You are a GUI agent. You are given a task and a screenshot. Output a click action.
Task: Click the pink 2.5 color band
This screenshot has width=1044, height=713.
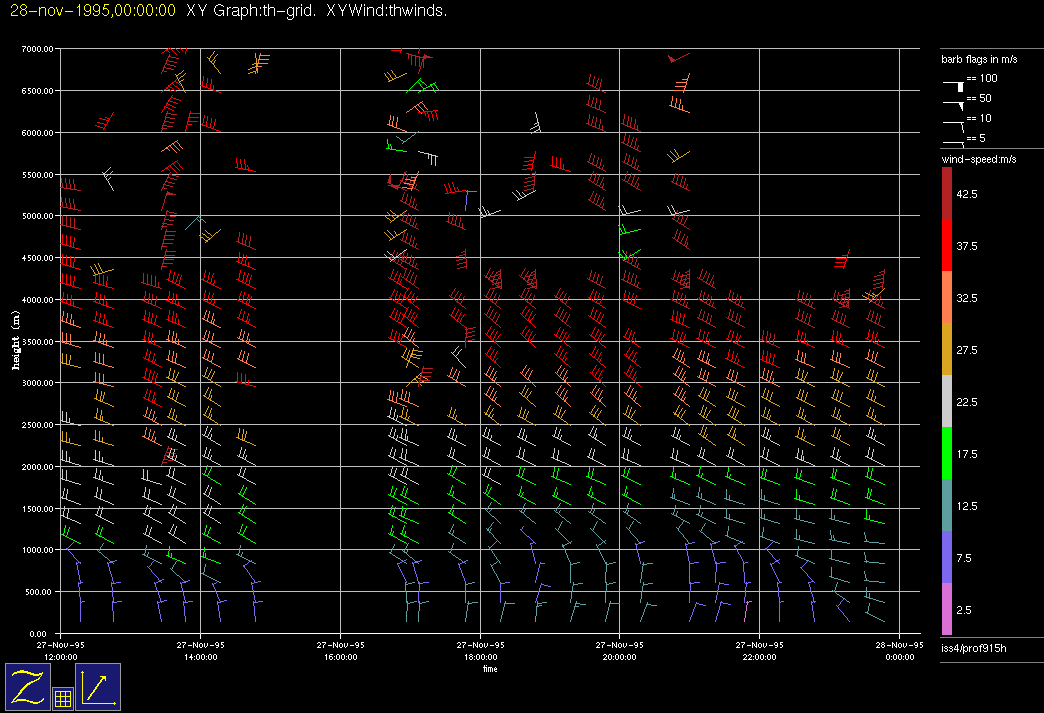tap(947, 609)
